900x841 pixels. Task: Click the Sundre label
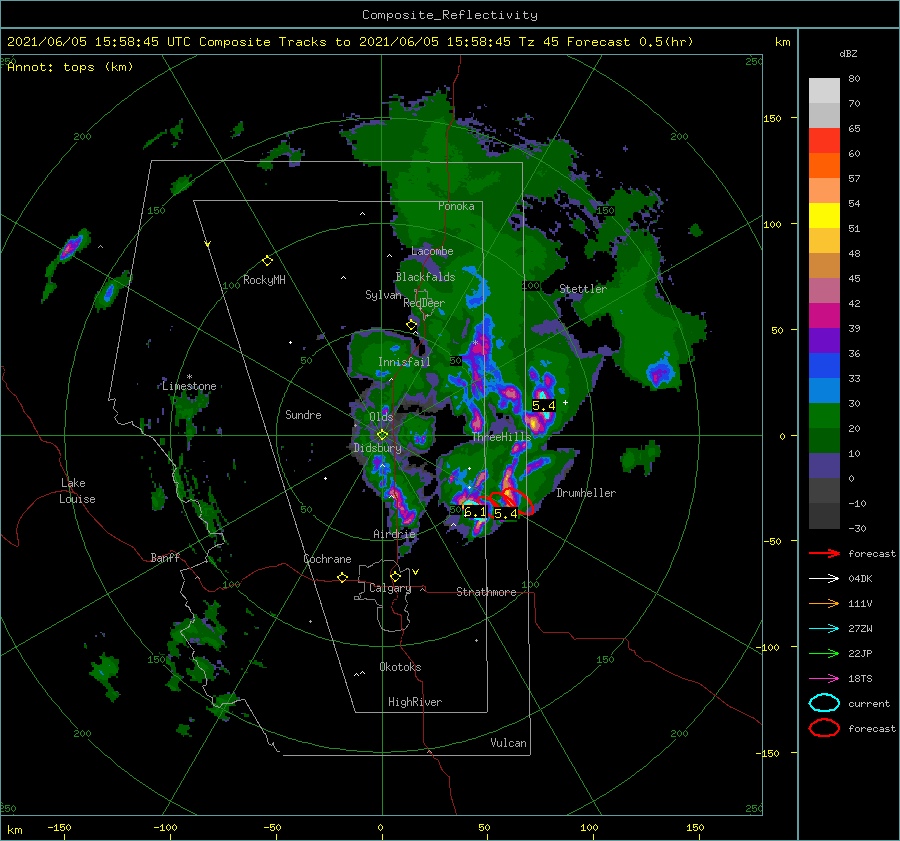pos(303,415)
